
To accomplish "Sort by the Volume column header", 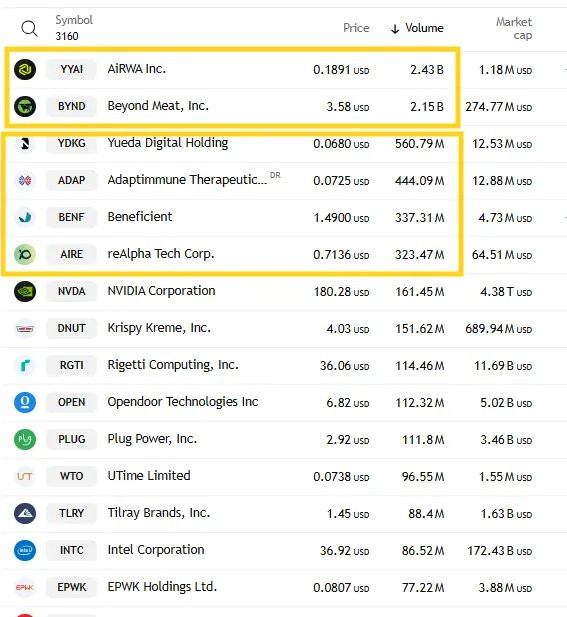I will point(417,28).
